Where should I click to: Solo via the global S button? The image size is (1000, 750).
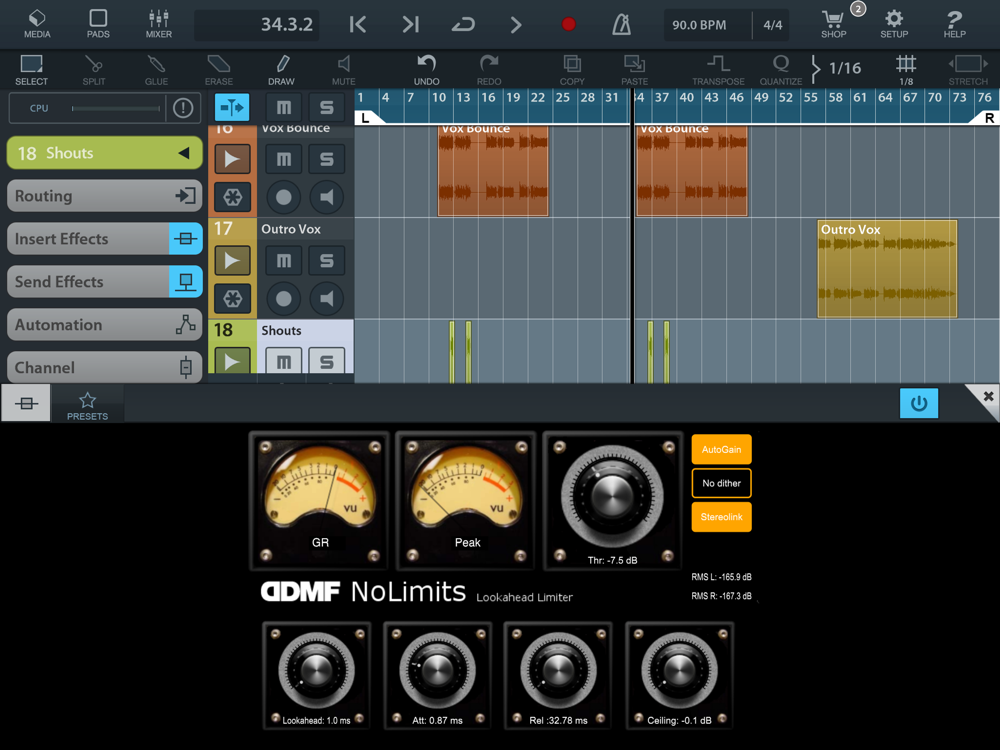[327, 107]
